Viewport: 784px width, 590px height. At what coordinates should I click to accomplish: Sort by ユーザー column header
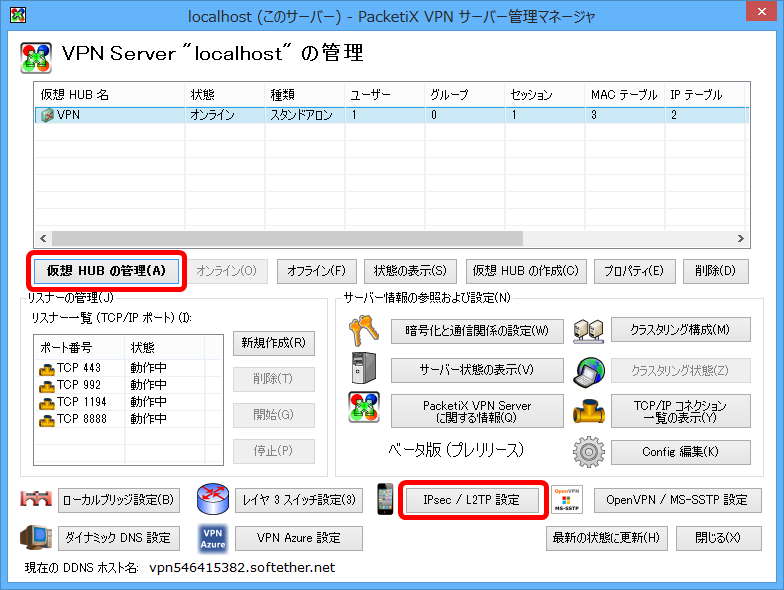(384, 94)
